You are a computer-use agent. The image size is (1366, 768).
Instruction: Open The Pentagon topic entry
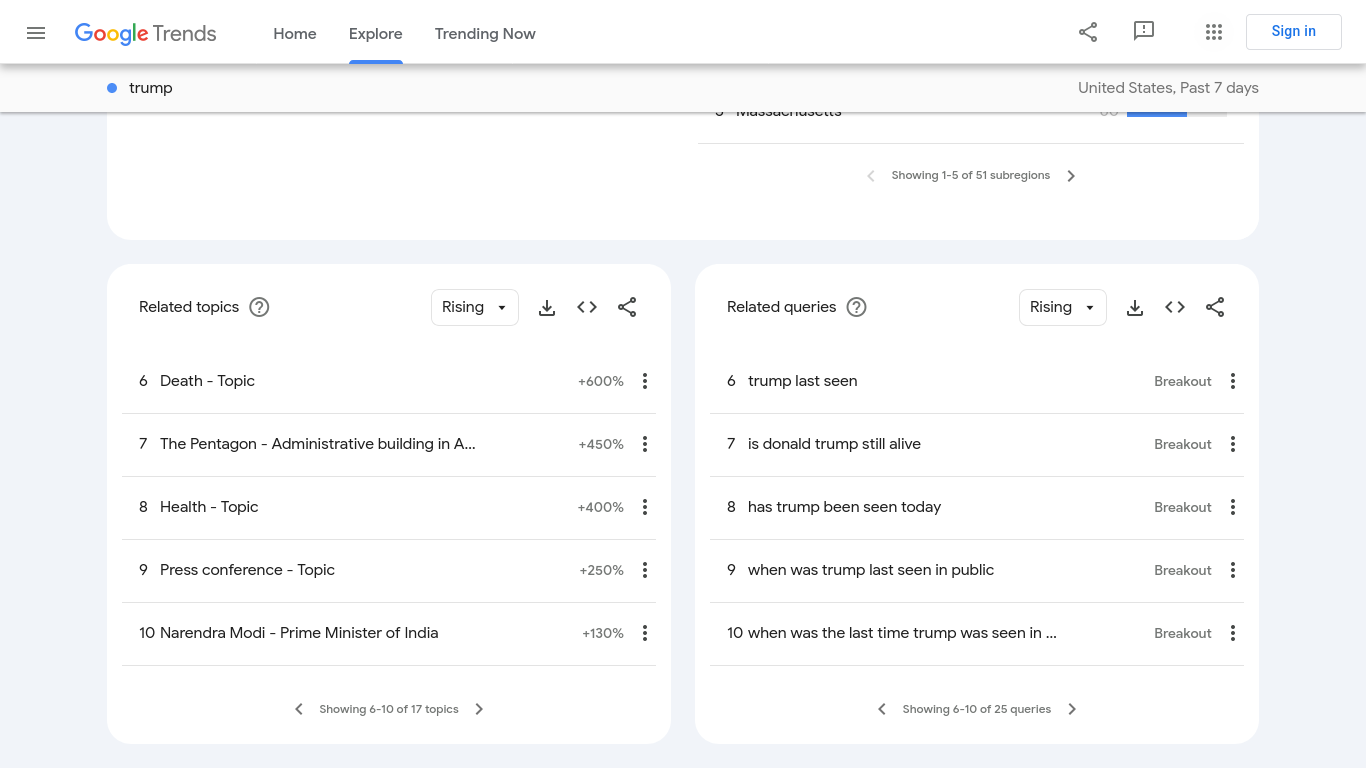pos(318,444)
